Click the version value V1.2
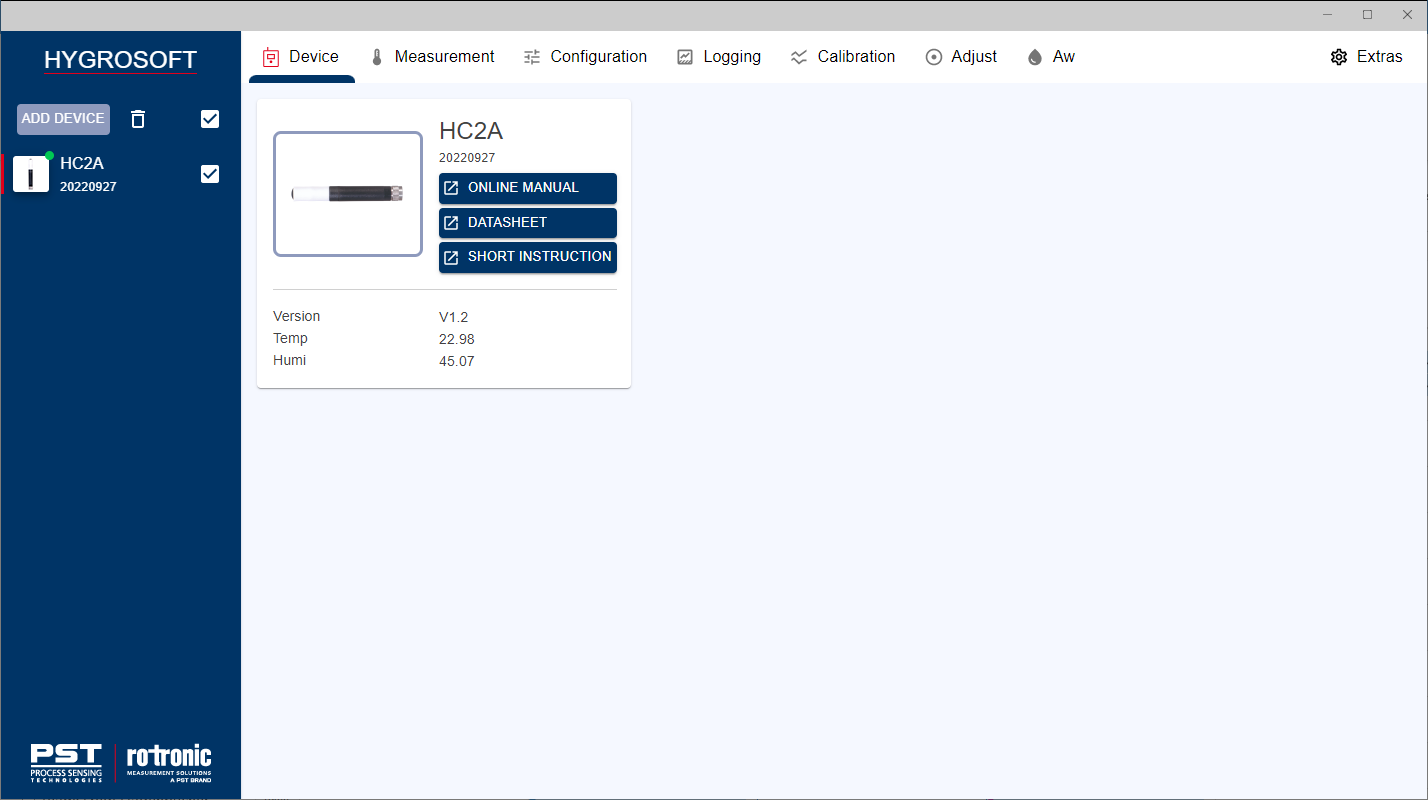The height and width of the screenshot is (800, 1428). (454, 317)
